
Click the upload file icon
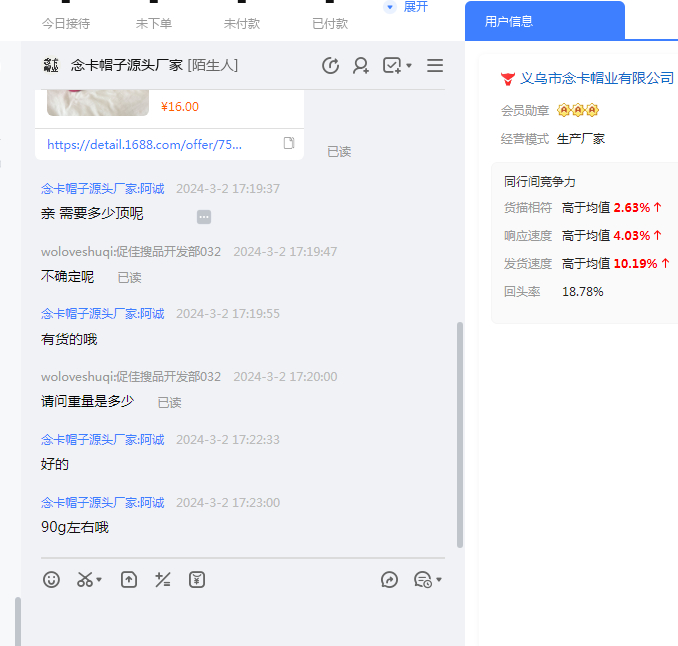(129, 579)
